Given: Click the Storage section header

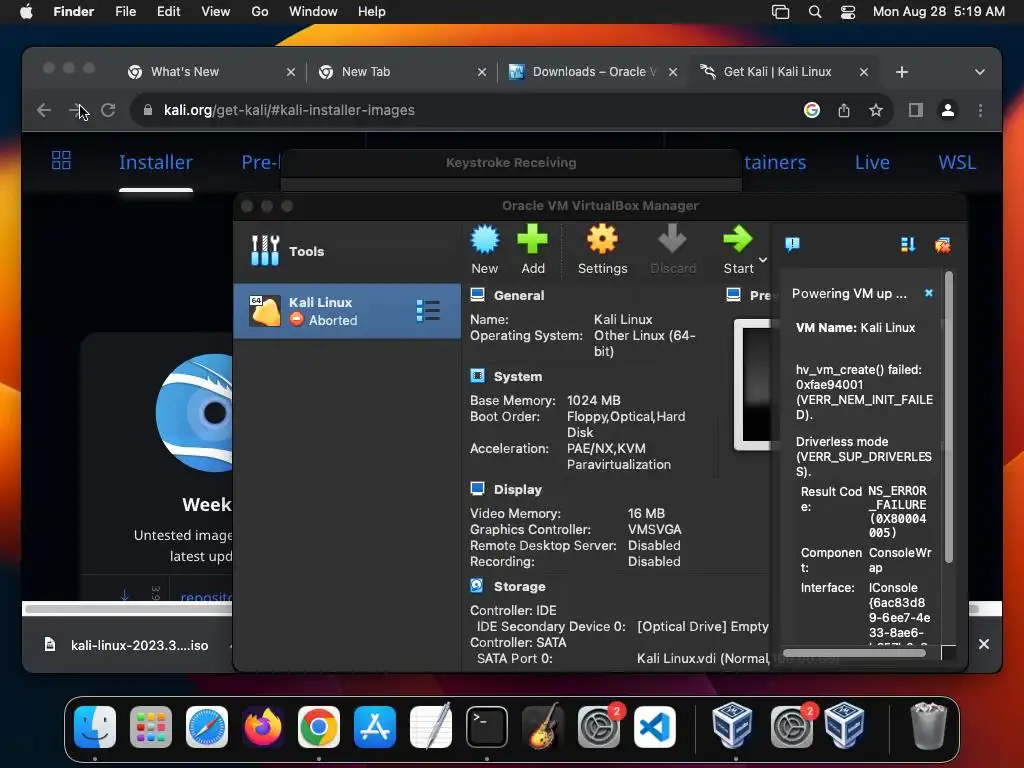Looking at the screenshot, I should point(519,586).
